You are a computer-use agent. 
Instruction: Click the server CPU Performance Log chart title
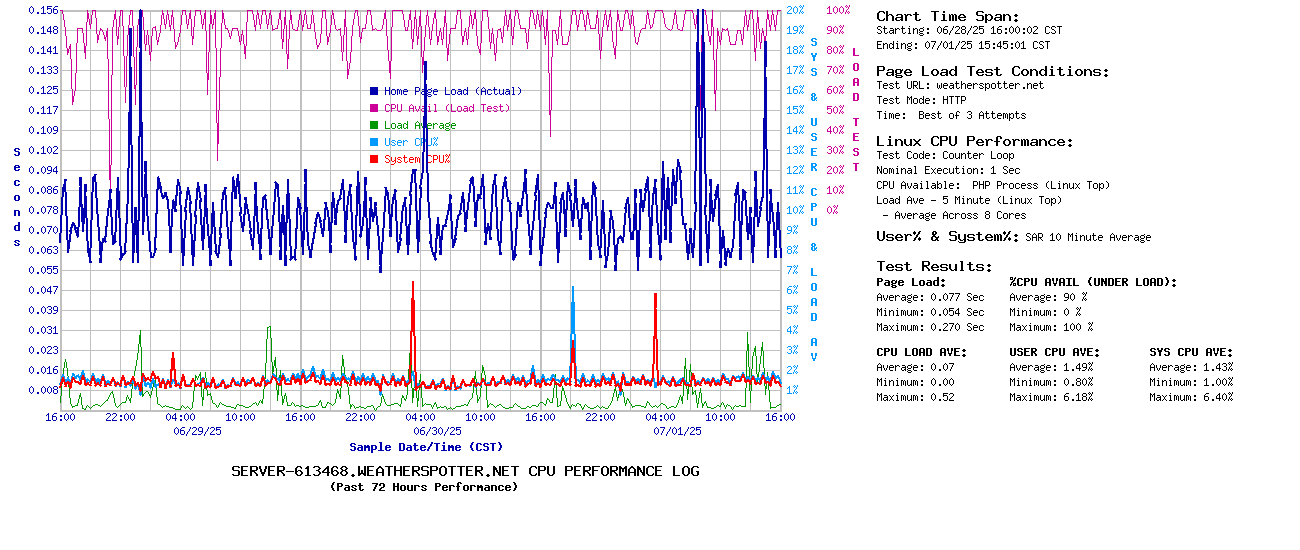click(465, 471)
